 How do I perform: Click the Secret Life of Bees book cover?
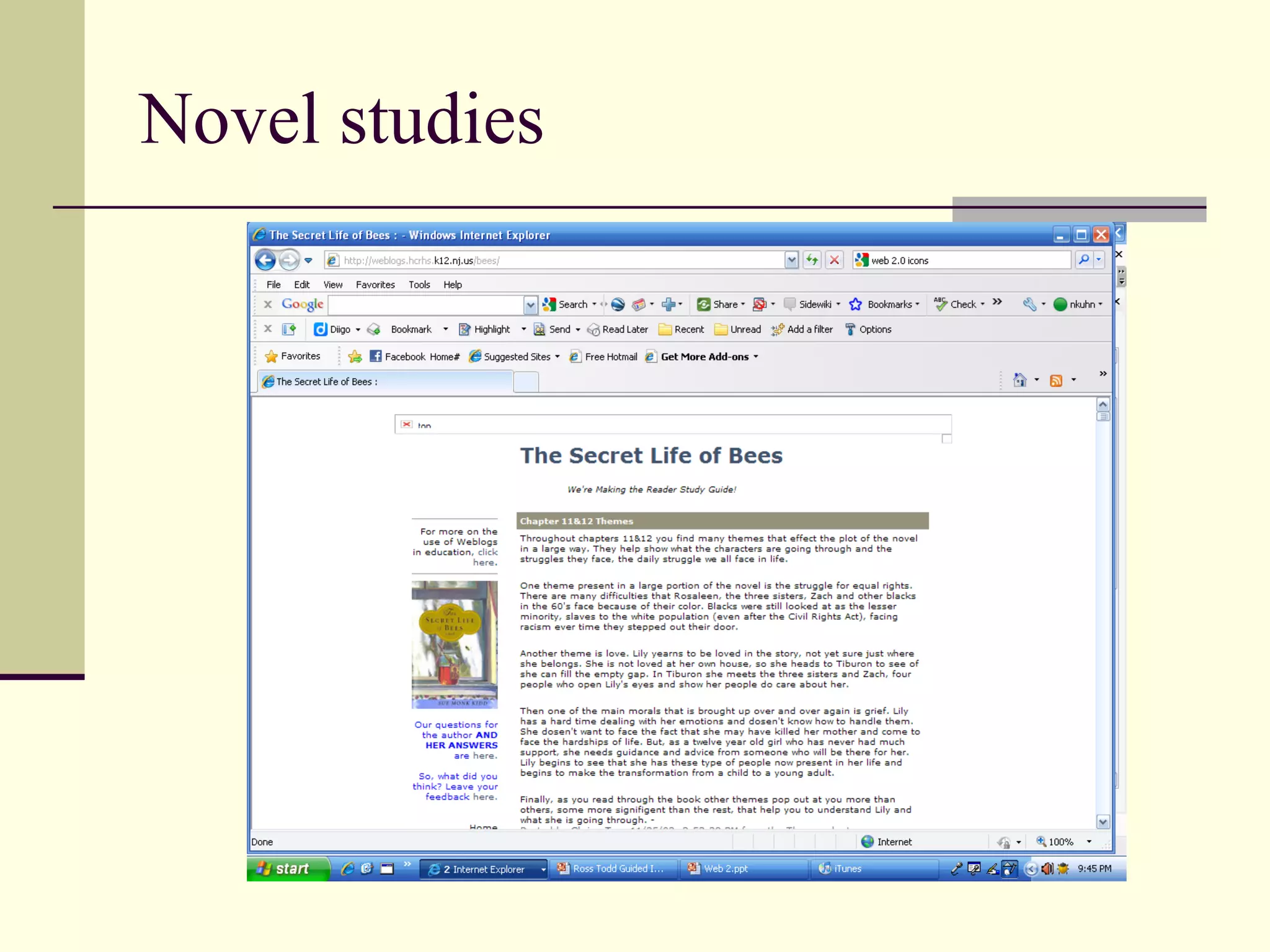pos(455,645)
